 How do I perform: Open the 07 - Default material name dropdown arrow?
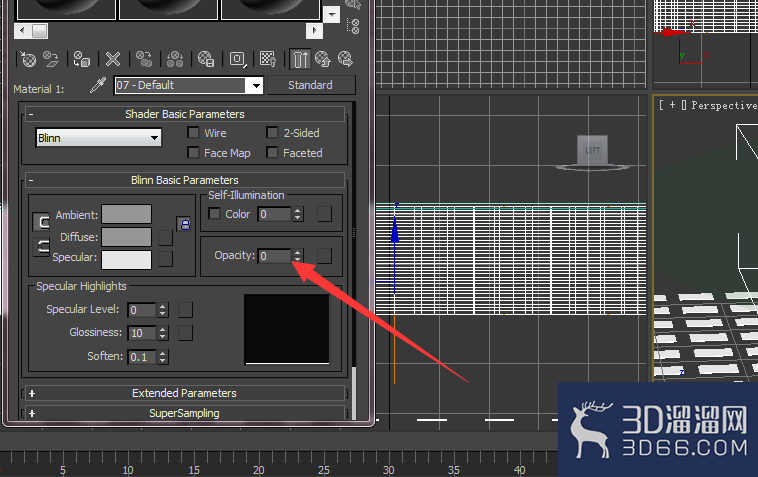tap(255, 86)
